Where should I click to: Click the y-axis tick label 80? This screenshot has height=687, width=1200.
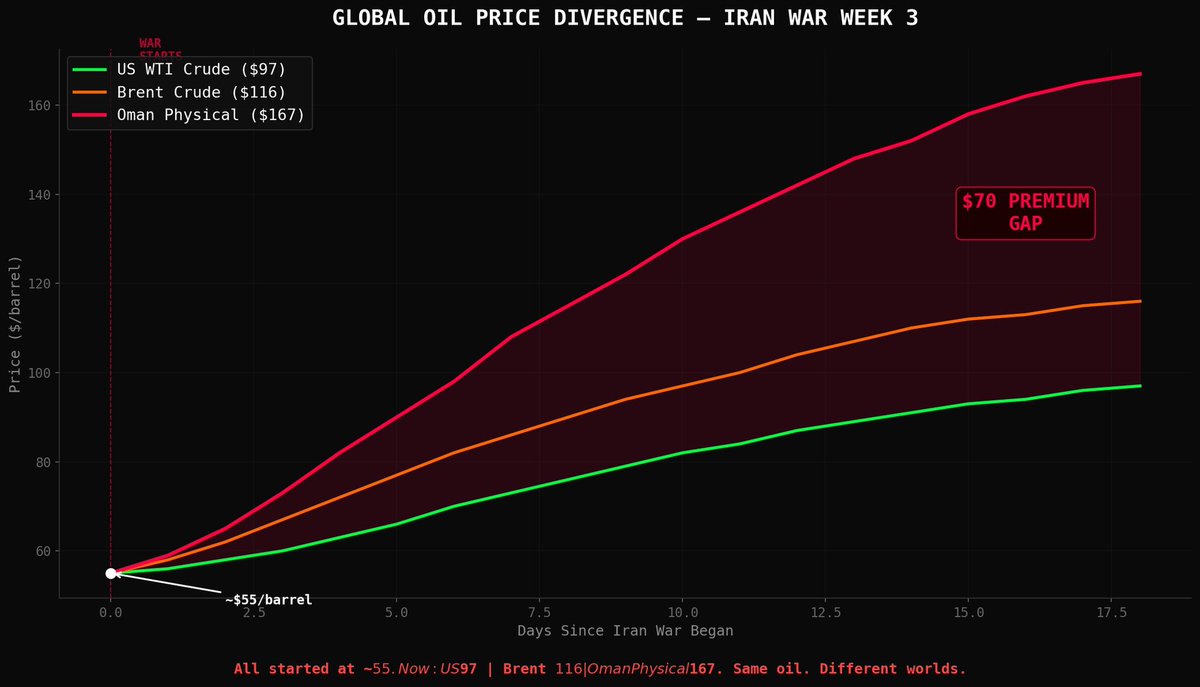coord(41,462)
